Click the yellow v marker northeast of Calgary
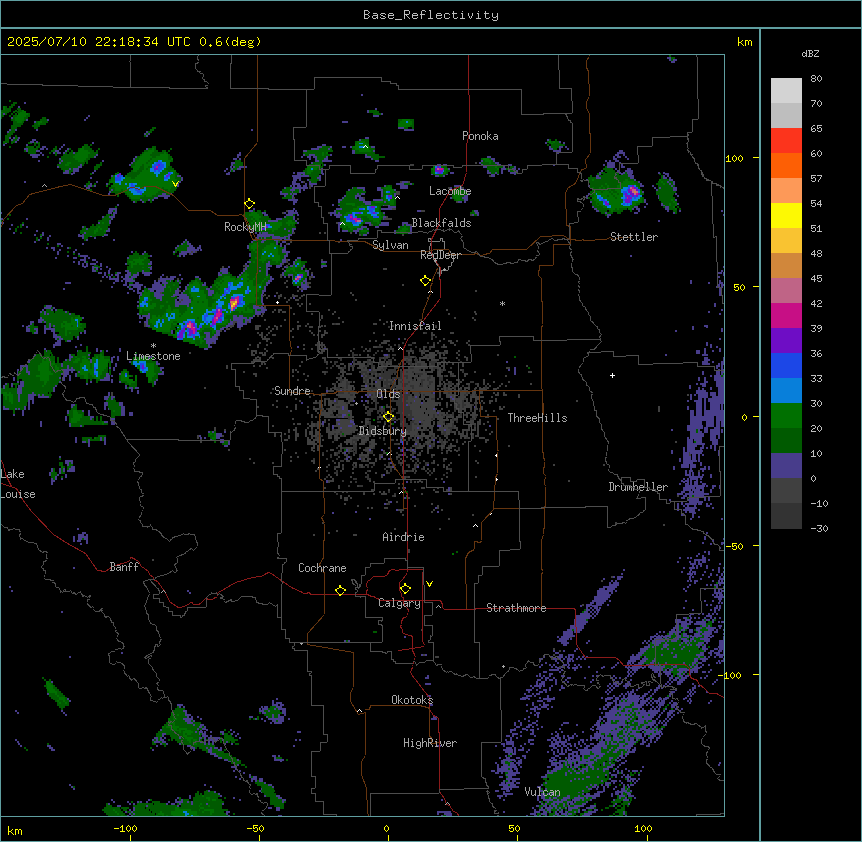862x842 pixels. click(x=429, y=584)
